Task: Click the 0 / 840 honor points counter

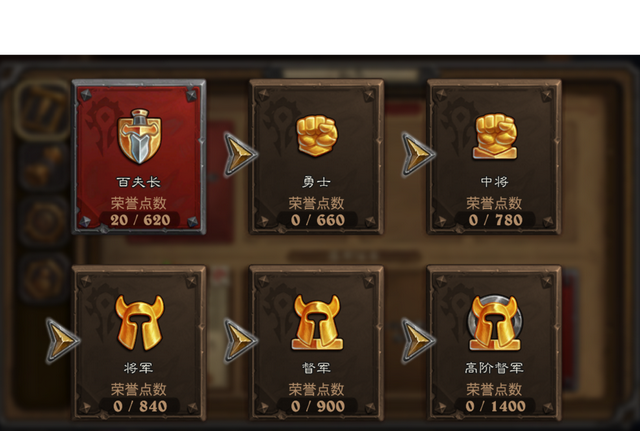Action: coord(140,406)
